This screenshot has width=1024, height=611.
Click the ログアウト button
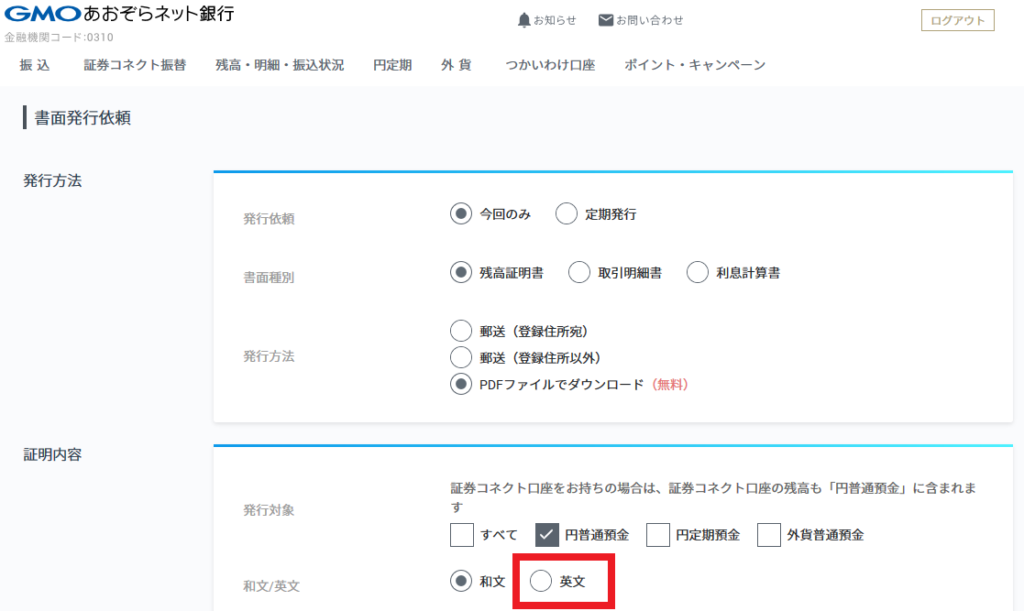click(x=957, y=21)
